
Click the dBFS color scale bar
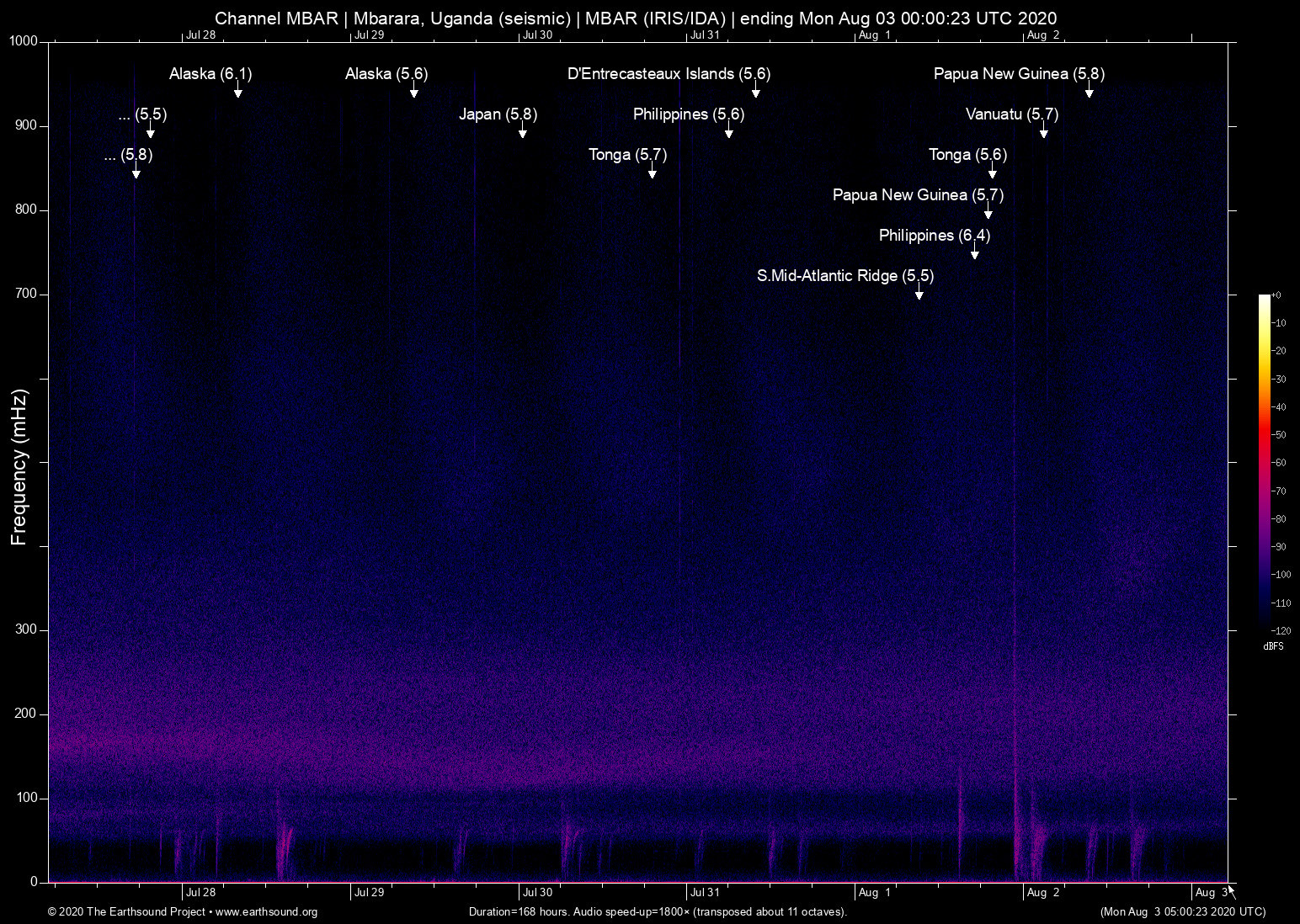(1265, 463)
